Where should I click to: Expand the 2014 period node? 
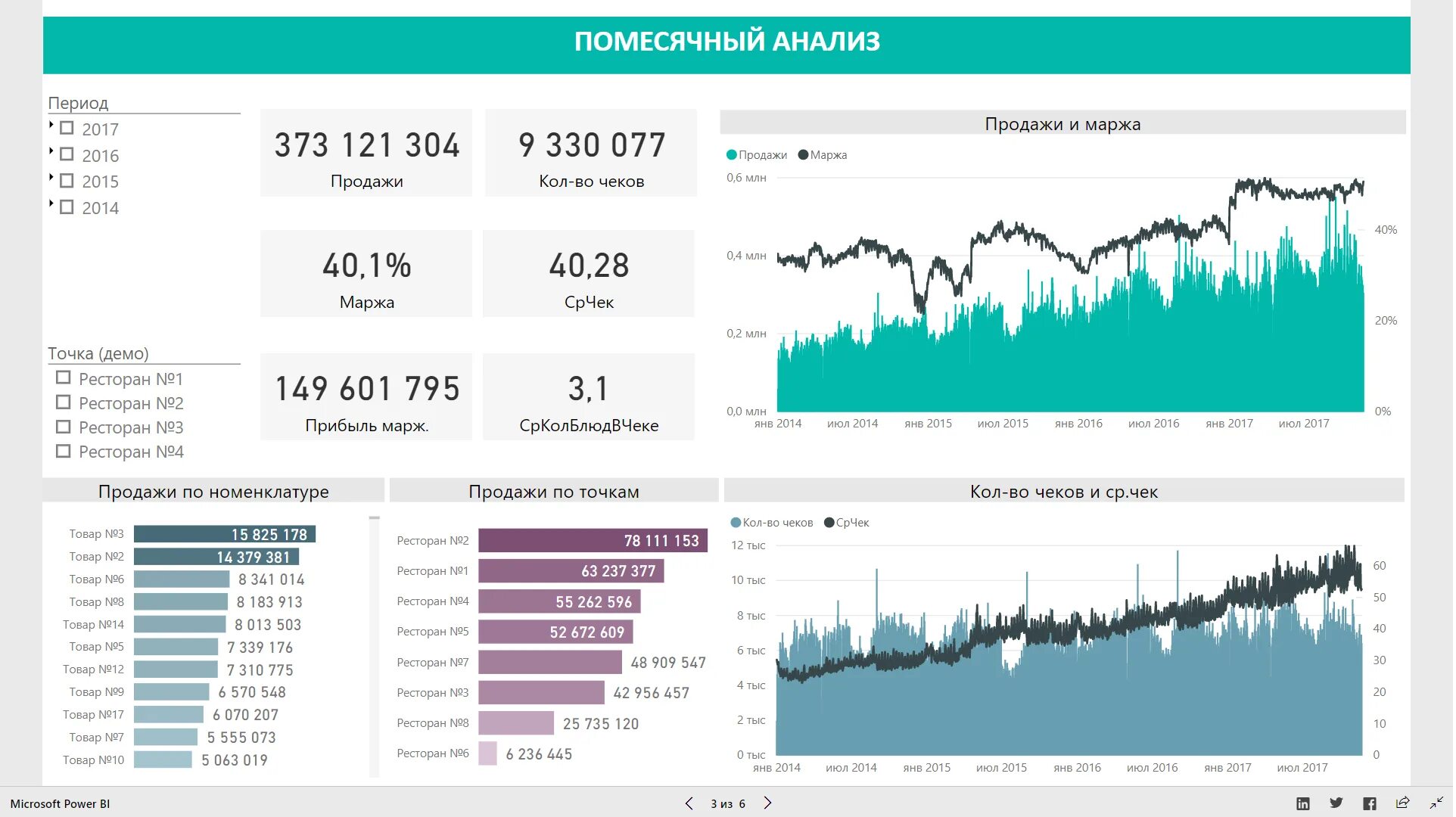[51, 203]
